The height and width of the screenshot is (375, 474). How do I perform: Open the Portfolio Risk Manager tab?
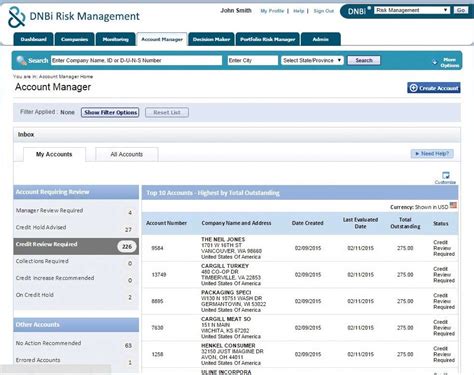[x=268, y=39]
